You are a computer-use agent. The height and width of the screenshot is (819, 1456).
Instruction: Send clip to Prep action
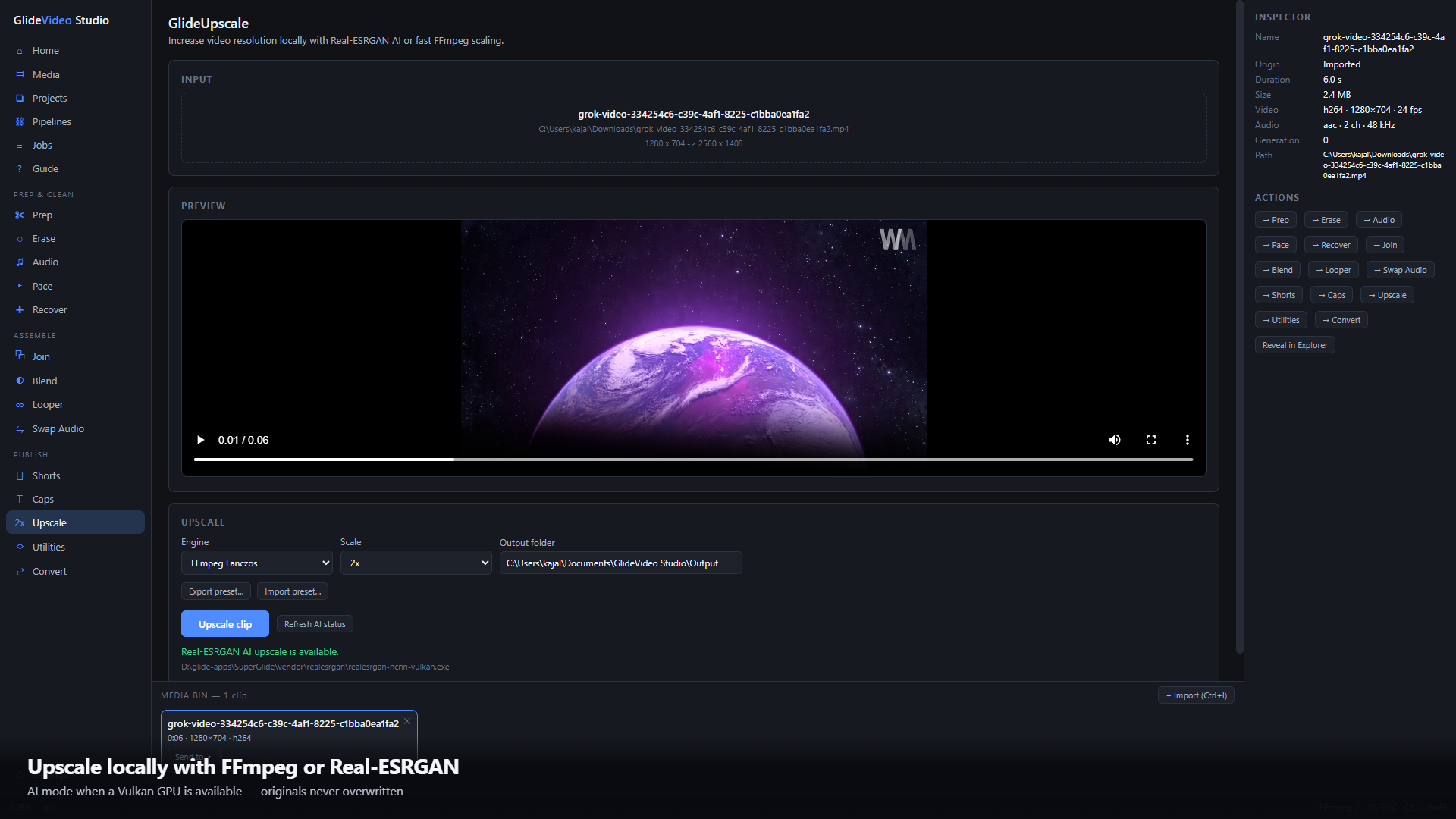click(x=1276, y=220)
